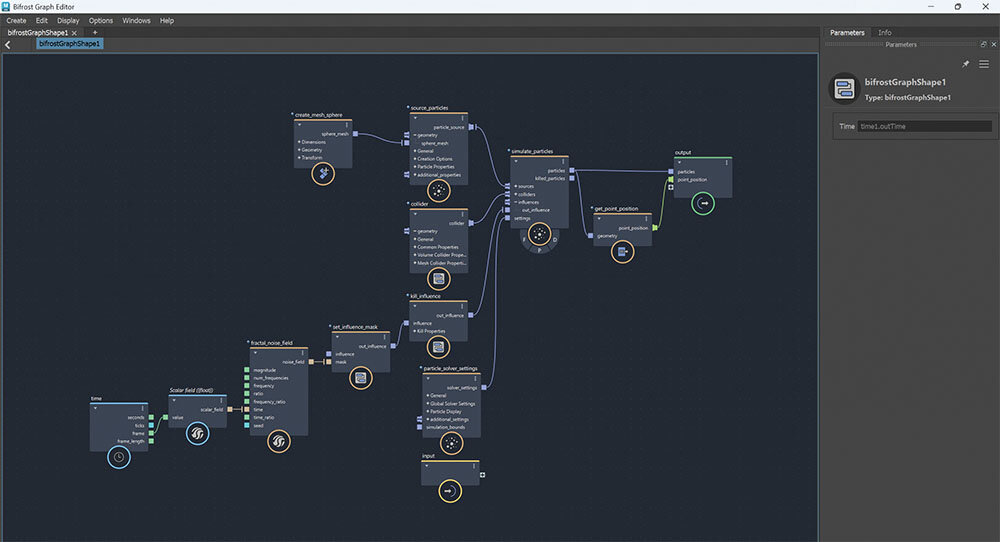This screenshot has height=542, width=1000.
Task: Open the Options menu
Action: tap(101, 20)
